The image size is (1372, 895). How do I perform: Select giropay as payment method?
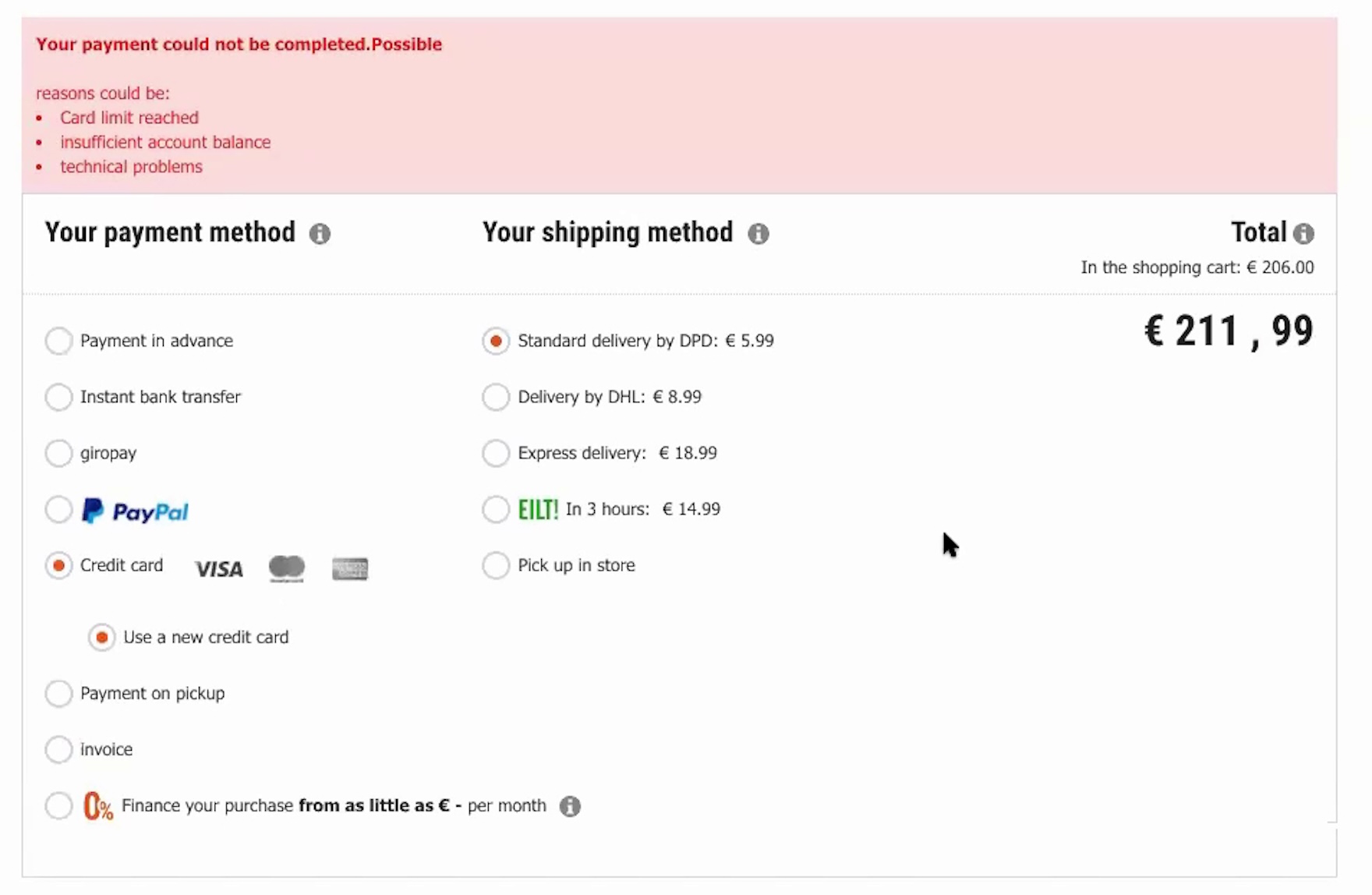[x=58, y=453]
